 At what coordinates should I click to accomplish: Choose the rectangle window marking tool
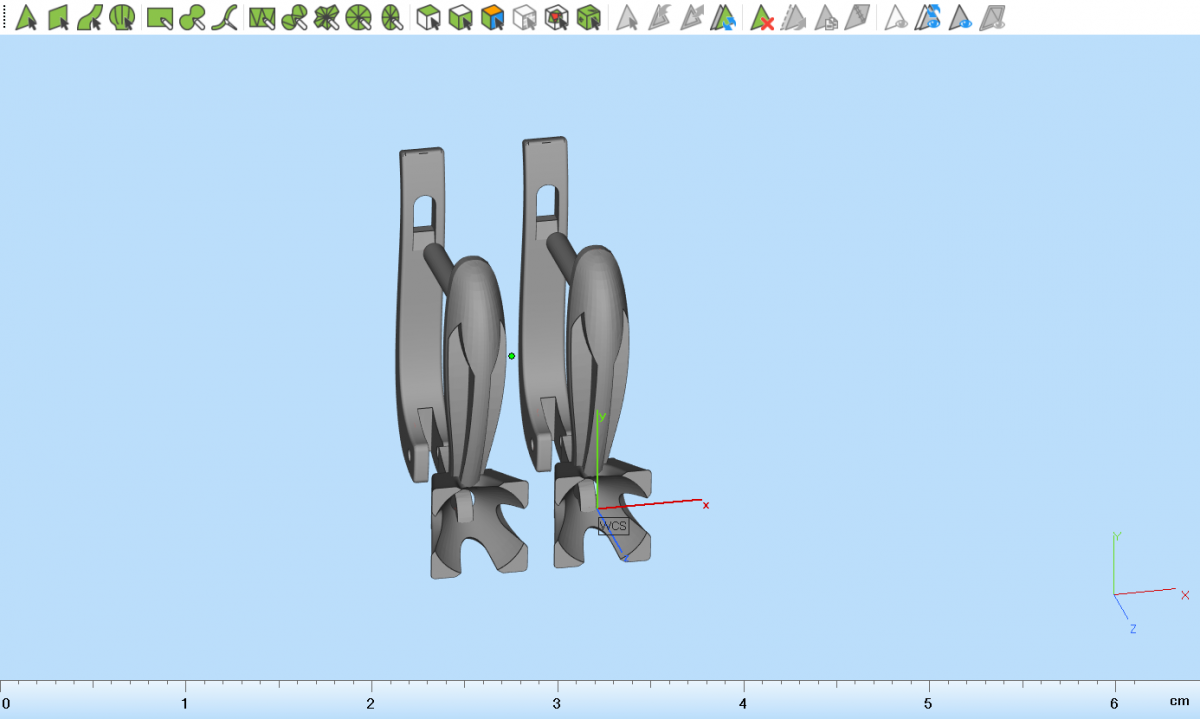(159, 17)
